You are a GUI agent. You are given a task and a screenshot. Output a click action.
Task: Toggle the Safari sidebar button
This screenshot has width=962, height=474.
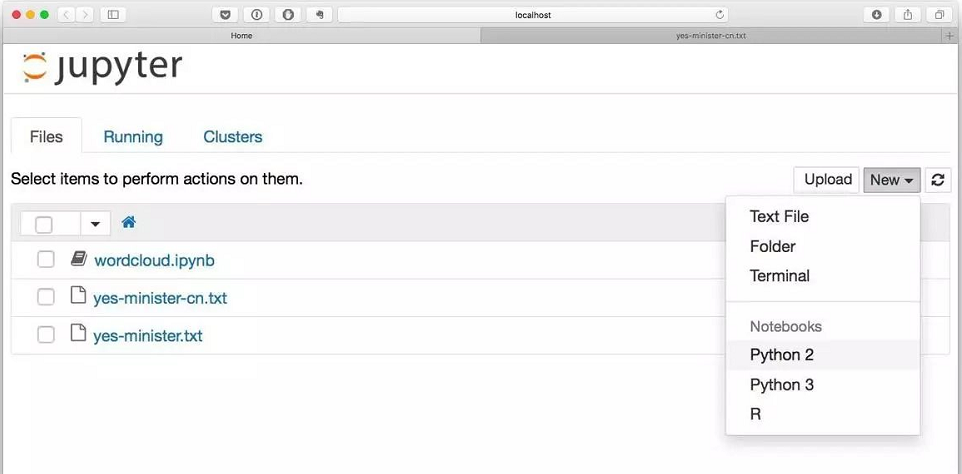[113, 15]
